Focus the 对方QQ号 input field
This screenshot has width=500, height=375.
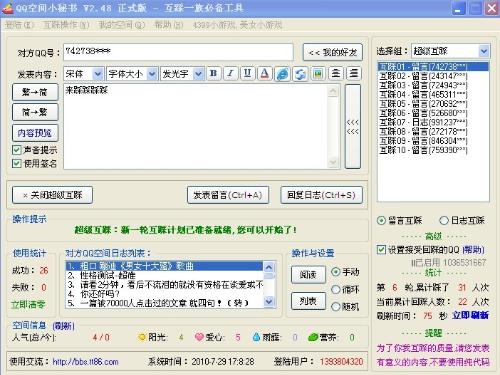pos(178,52)
